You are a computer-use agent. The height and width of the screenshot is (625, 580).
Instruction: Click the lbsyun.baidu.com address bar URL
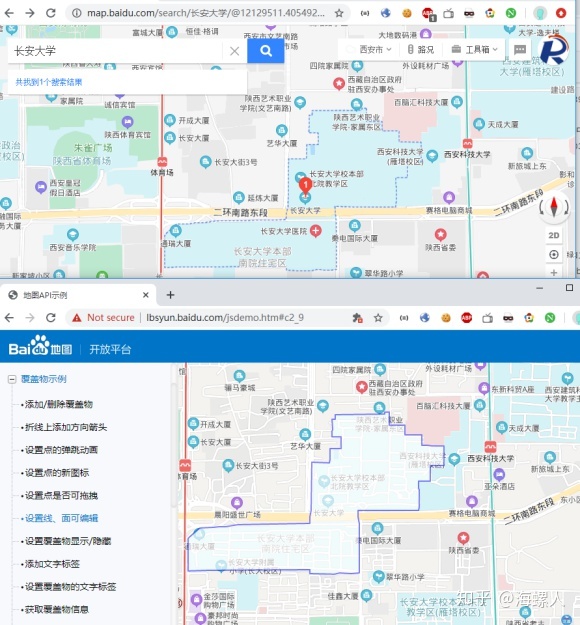(225, 318)
